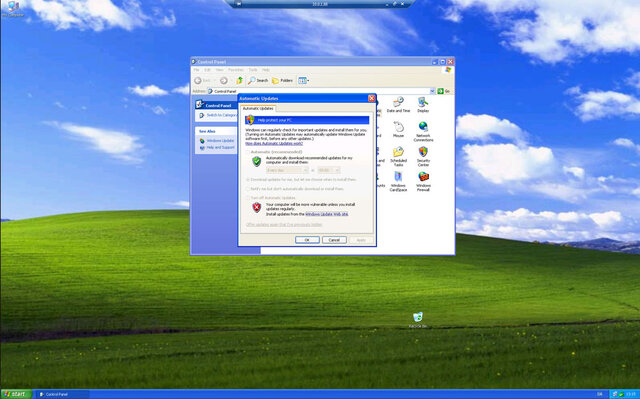Open the Network Connections icon
640x399 pixels.
click(423, 131)
